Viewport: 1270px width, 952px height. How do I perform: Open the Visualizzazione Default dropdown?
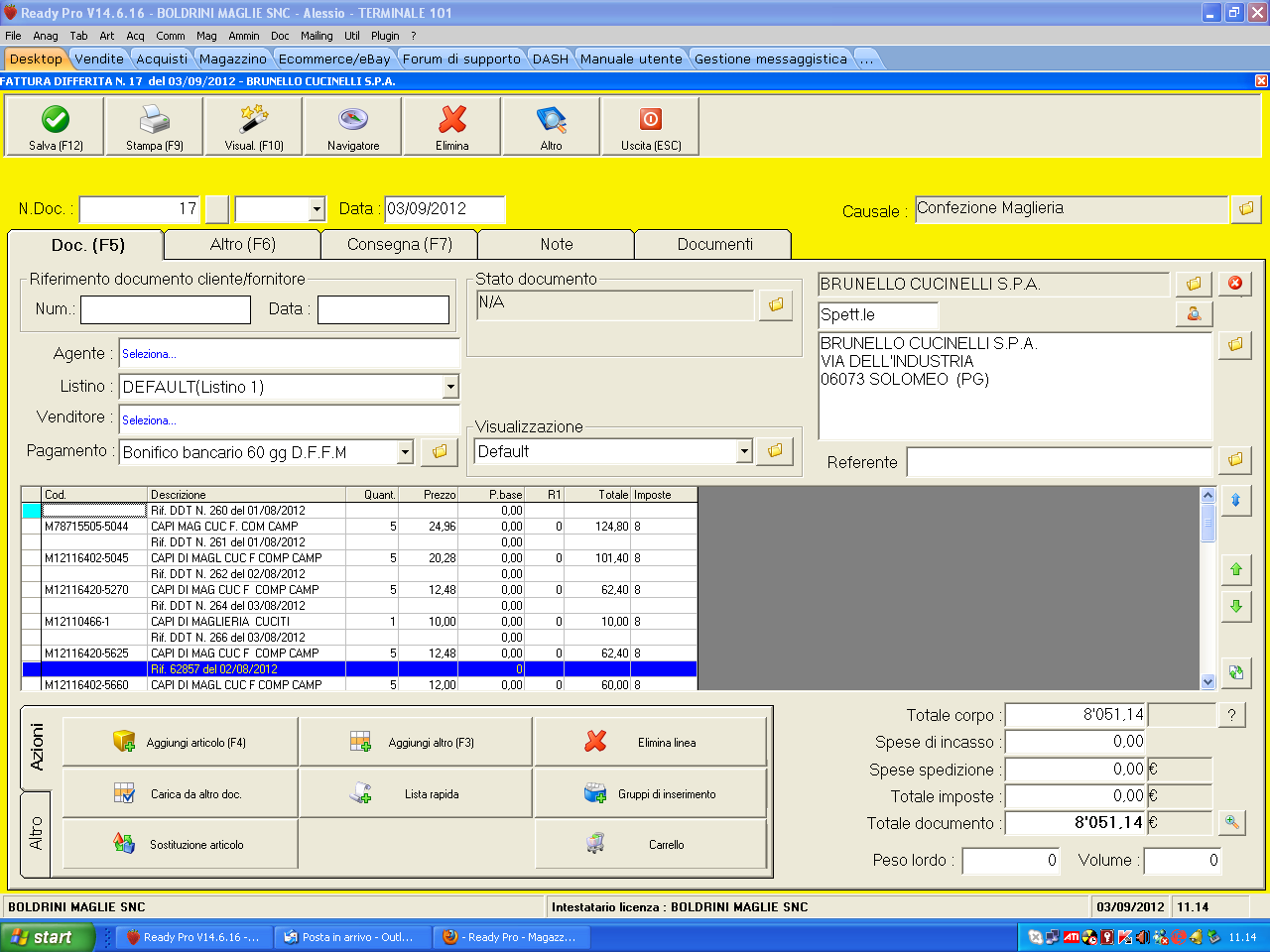point(744,452)
